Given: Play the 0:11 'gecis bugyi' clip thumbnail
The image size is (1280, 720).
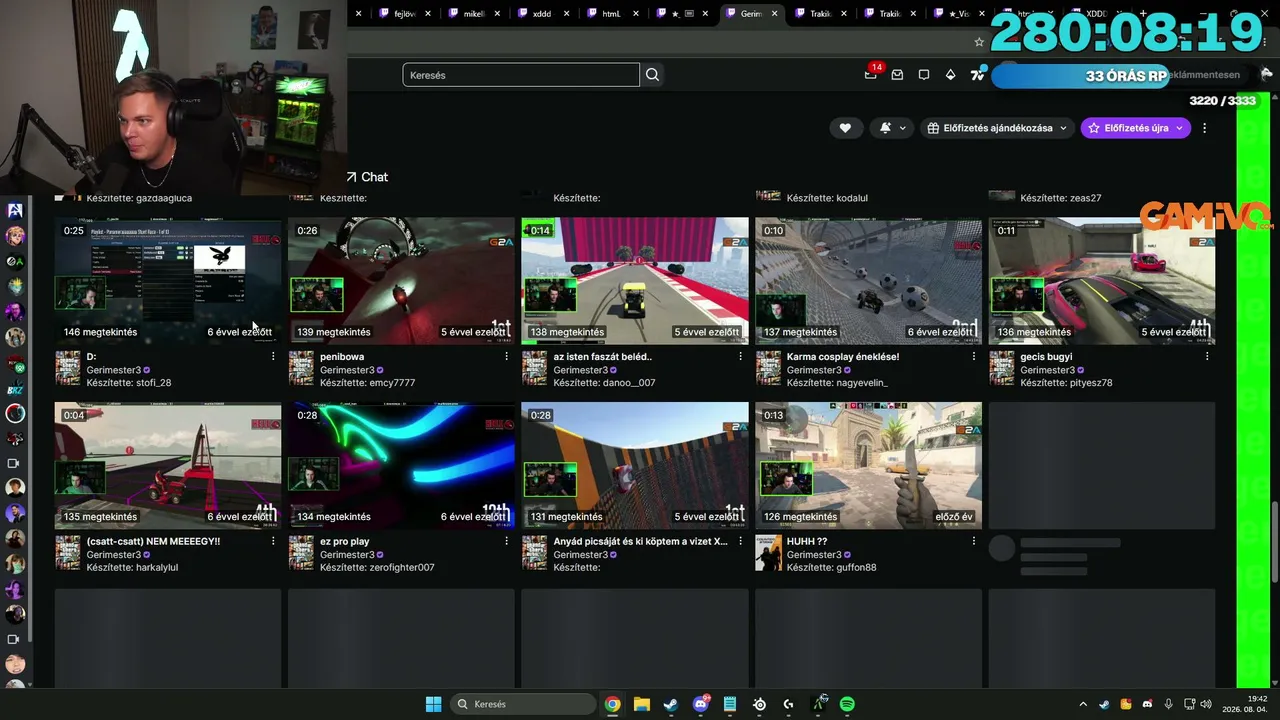Looking at the screenshot, I should pyautogui.click(x=1102, y=281).
